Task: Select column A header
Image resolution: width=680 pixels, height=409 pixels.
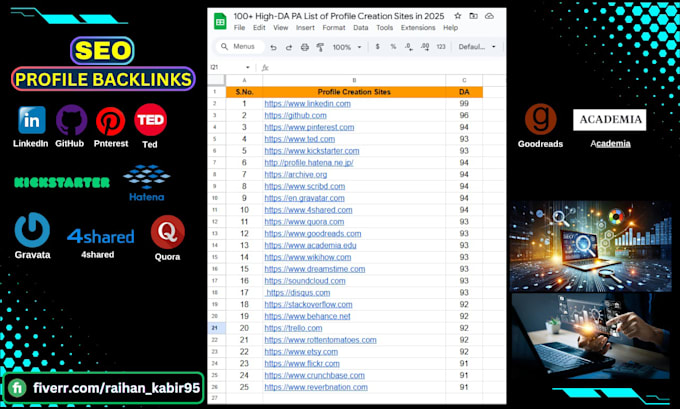Action: click(244, 80)
